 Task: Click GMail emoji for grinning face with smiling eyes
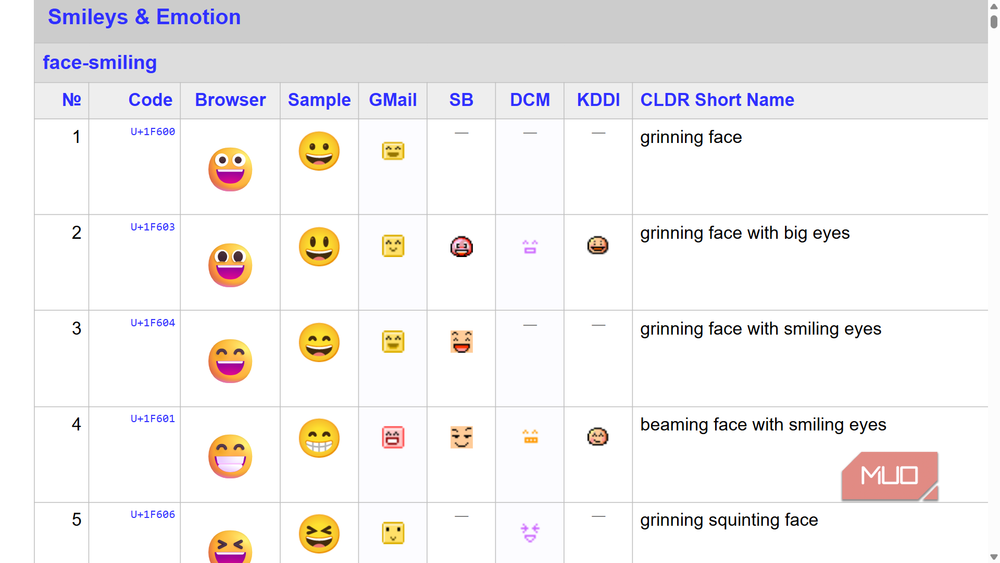(393, 342)
